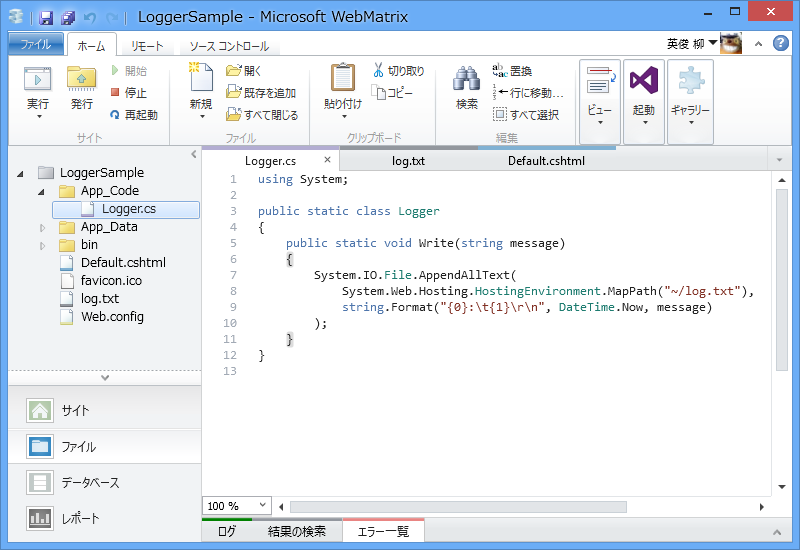The height and width of the screenshot is (550, 800).
Task: Click the ギャラリー (Gallery) puzzle icon
Action: [690, 80]
